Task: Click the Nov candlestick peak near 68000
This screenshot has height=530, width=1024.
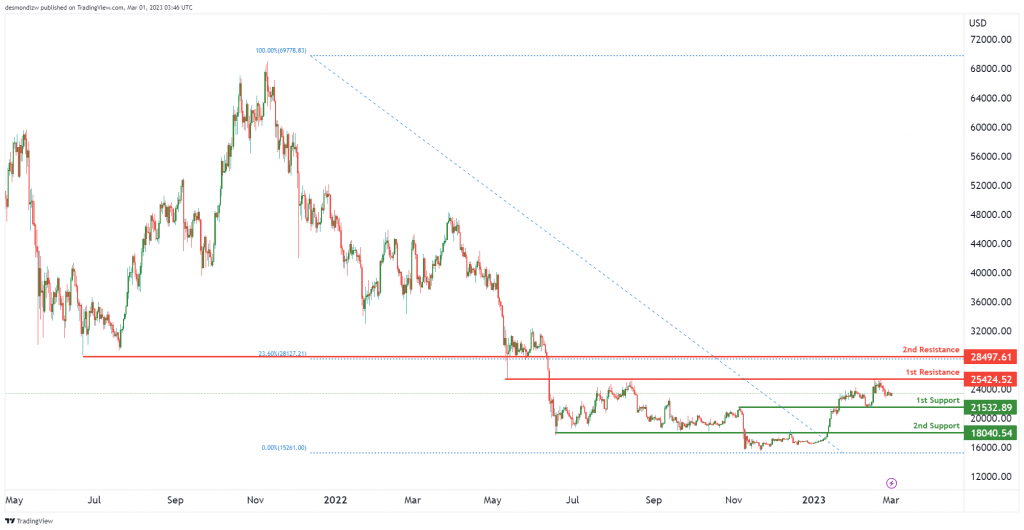Action: click(266, 65)
